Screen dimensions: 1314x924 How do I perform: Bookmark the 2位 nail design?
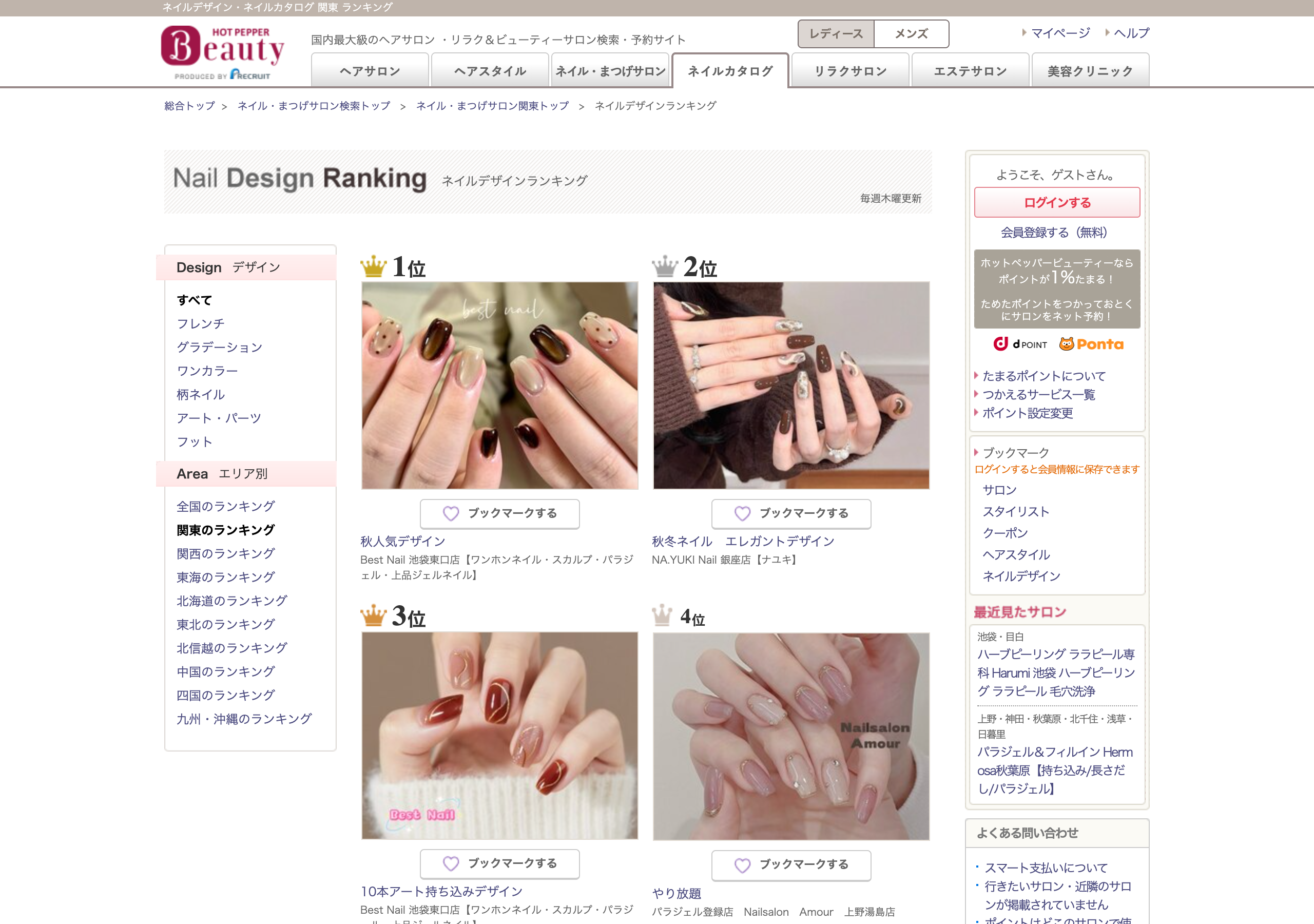coord(791,513)
